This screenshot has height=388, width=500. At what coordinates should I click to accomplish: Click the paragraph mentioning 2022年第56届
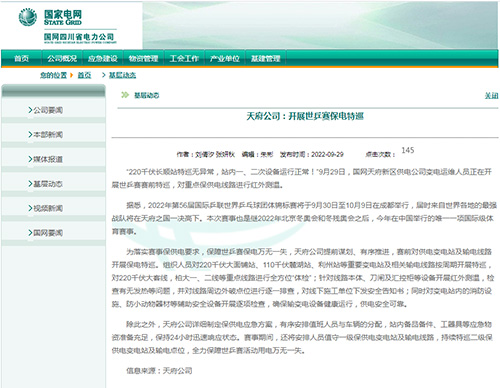click(304, 218)
